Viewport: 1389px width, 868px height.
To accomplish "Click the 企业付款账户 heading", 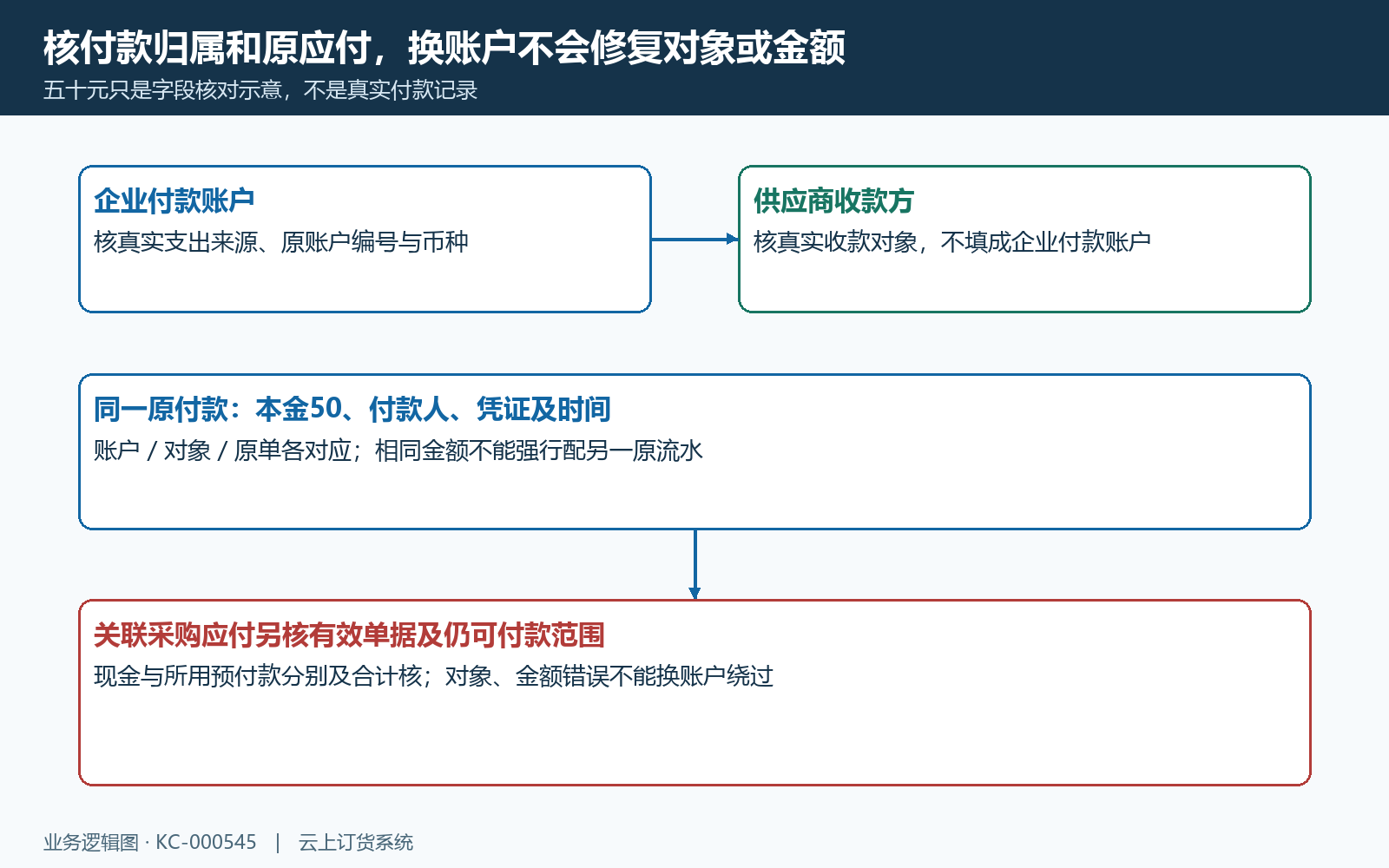I will pyautogui.click(x=174, y=201).
